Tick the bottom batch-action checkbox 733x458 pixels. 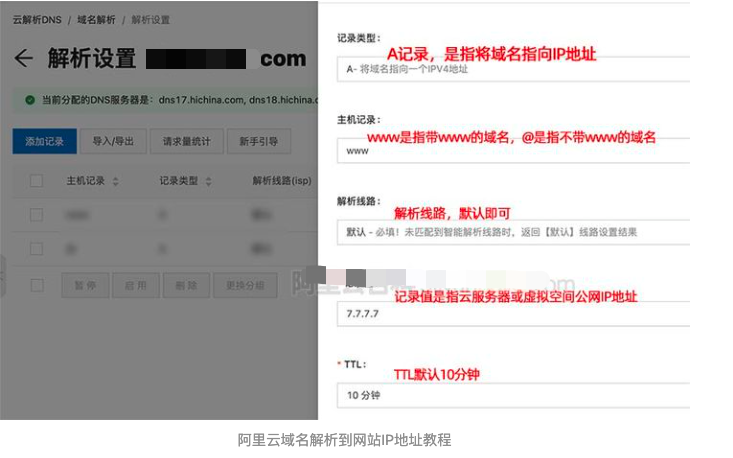tap(36, 285)
